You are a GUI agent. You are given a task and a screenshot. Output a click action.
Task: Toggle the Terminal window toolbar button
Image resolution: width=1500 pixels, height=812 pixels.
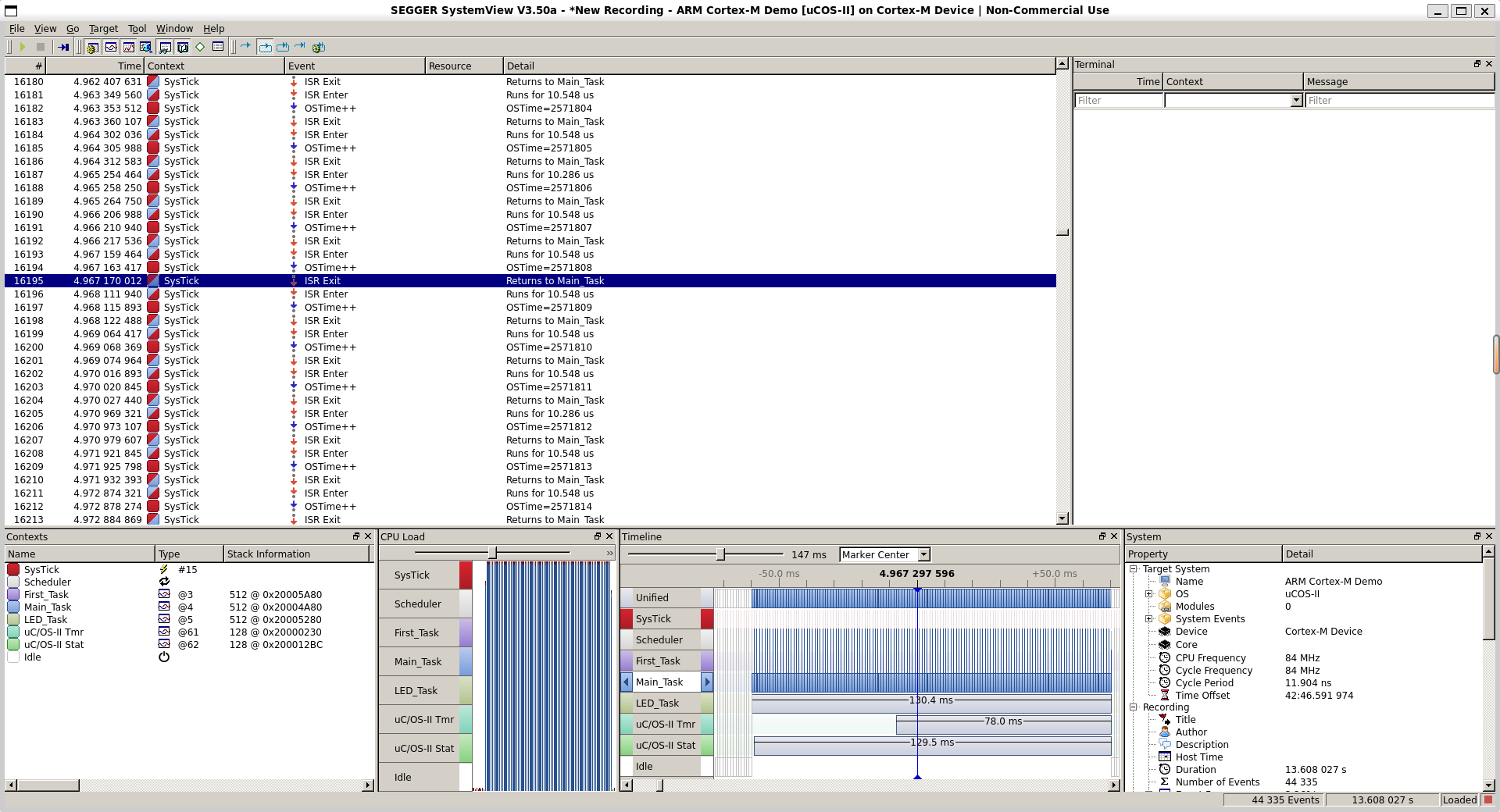pos(165,47)
